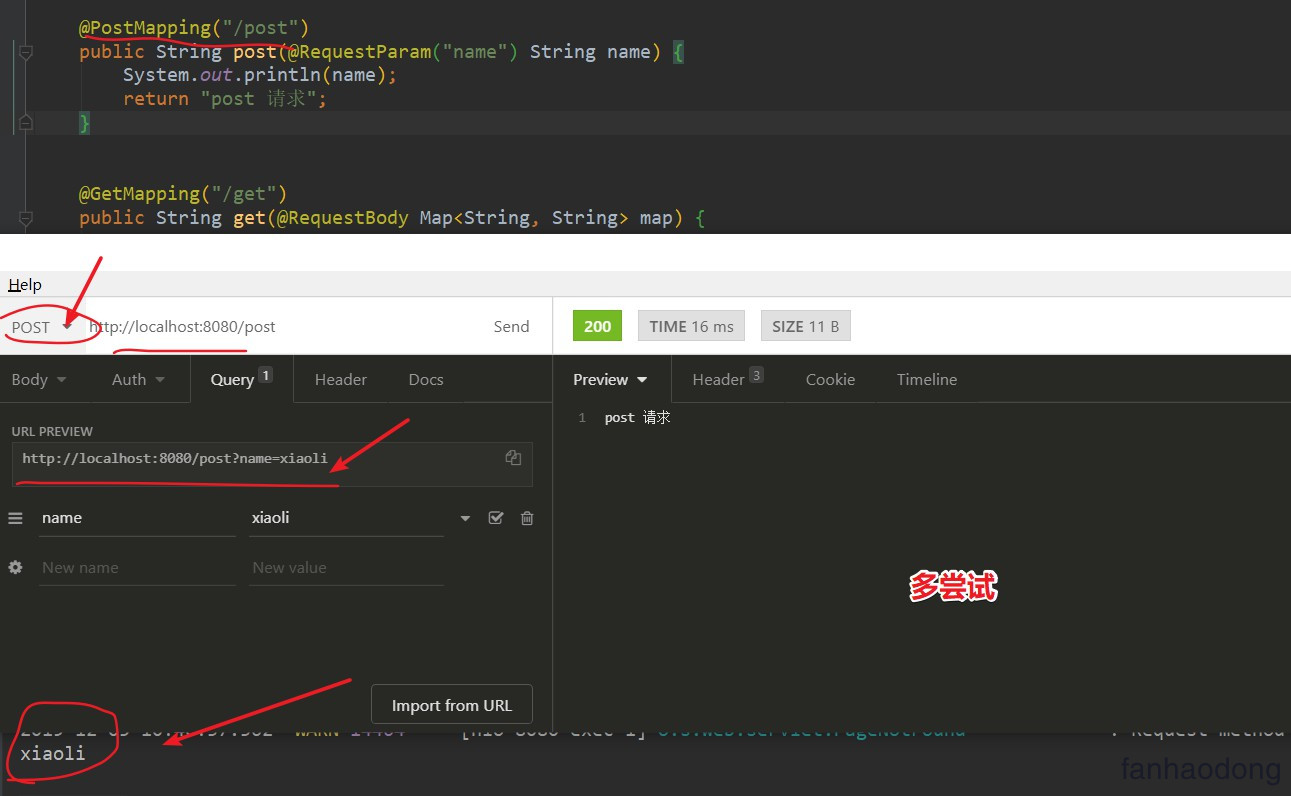This screenshot has width=1291, height=796.
Task: Open the Help menu
Action: (x=25, y=285)
